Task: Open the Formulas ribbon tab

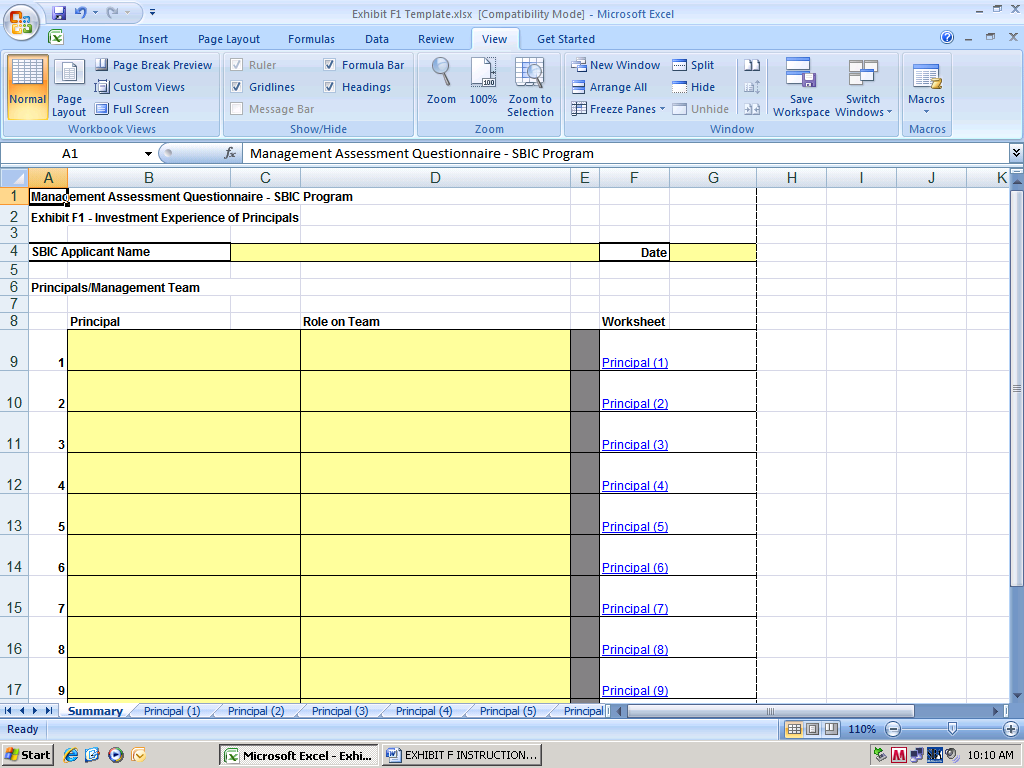Action: [x=311, y=39]
